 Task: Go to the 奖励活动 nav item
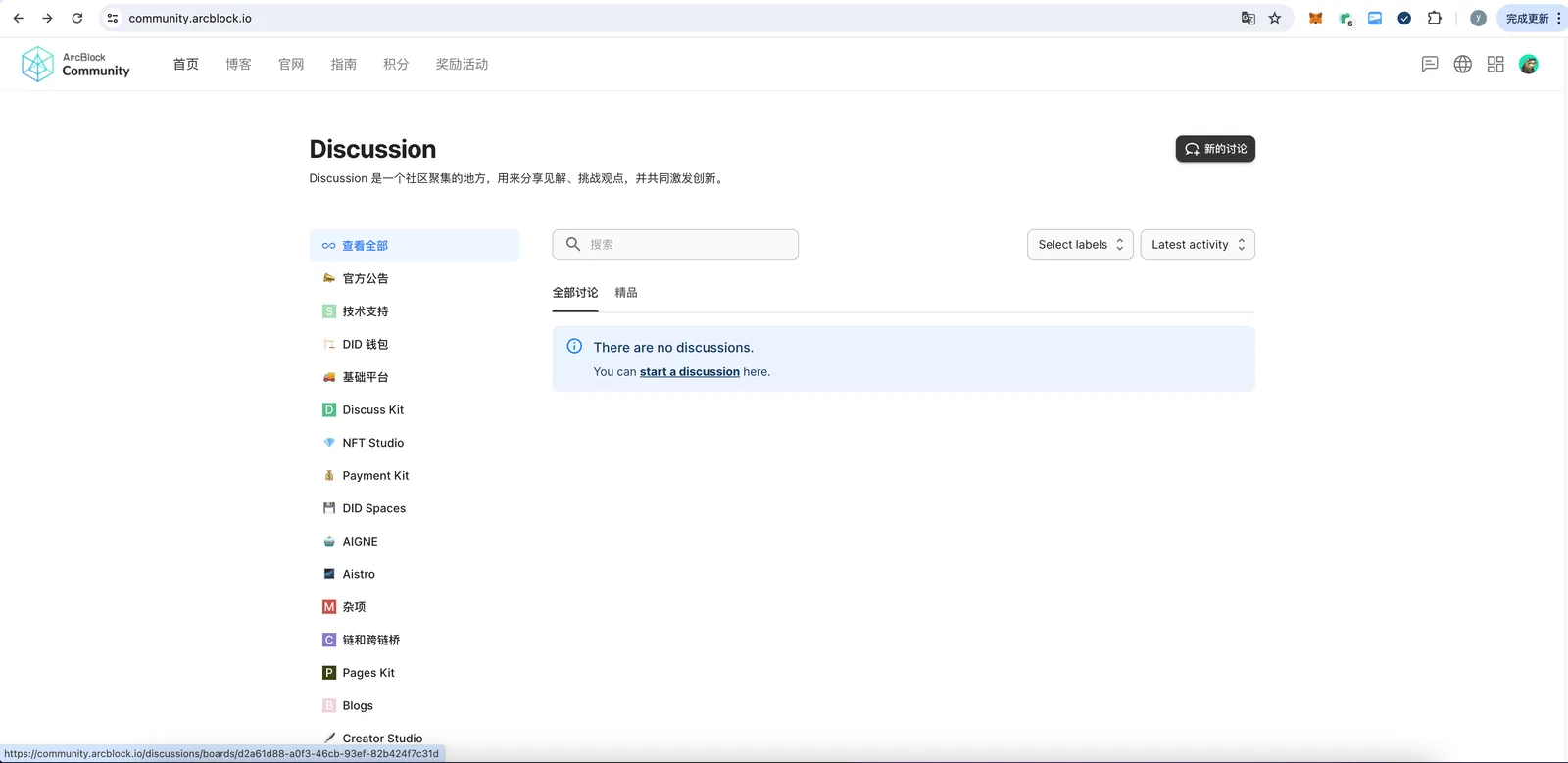tap(462, 64)
